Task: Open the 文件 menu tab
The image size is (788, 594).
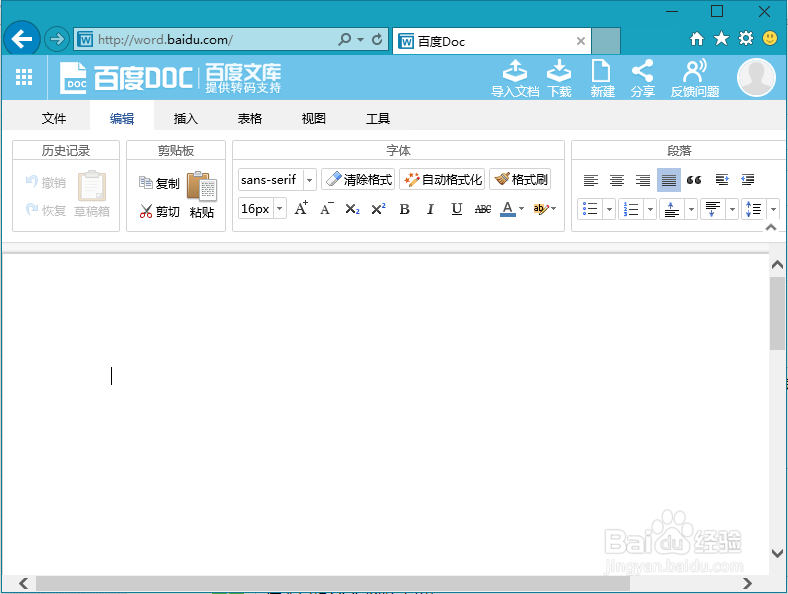Action: pos(54,119)
